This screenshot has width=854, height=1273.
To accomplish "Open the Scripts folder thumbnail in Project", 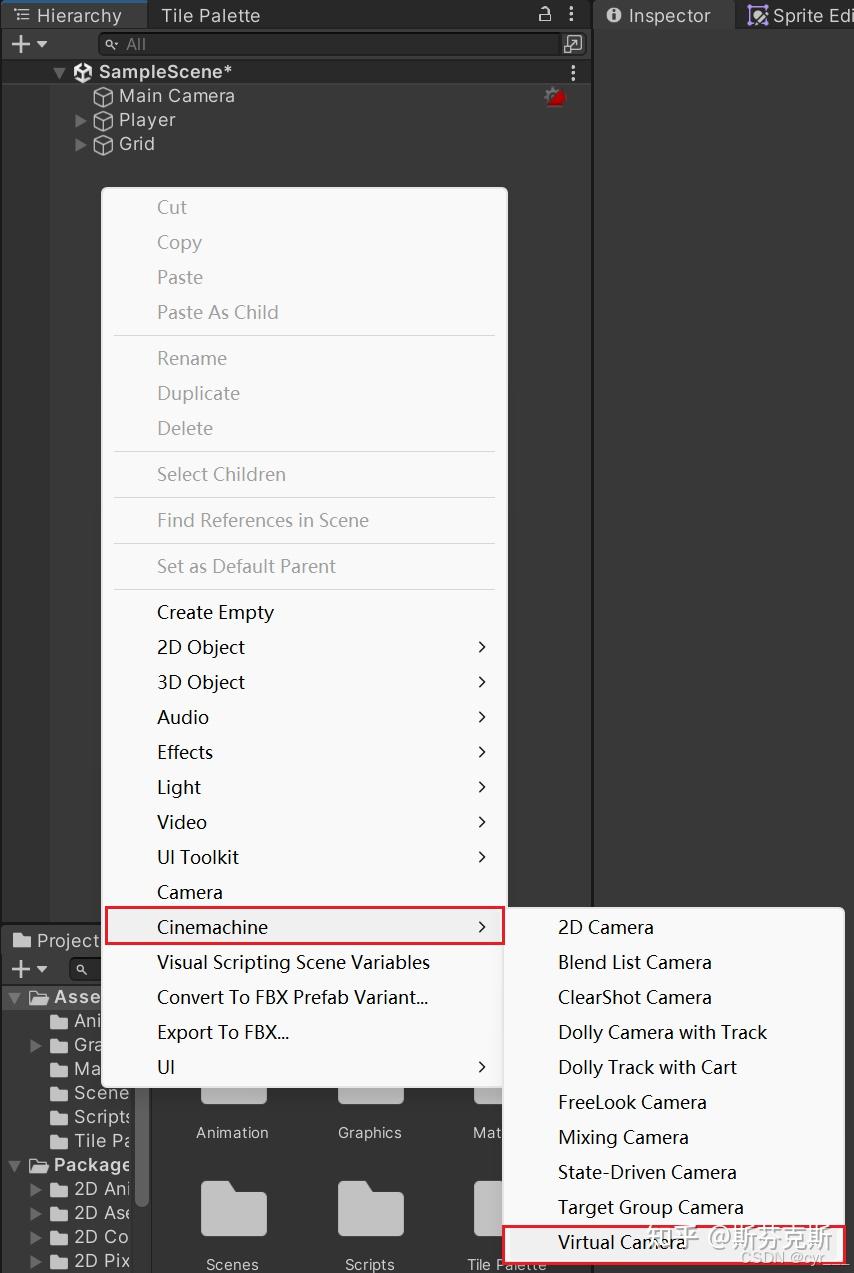I will click(369, 1212).
